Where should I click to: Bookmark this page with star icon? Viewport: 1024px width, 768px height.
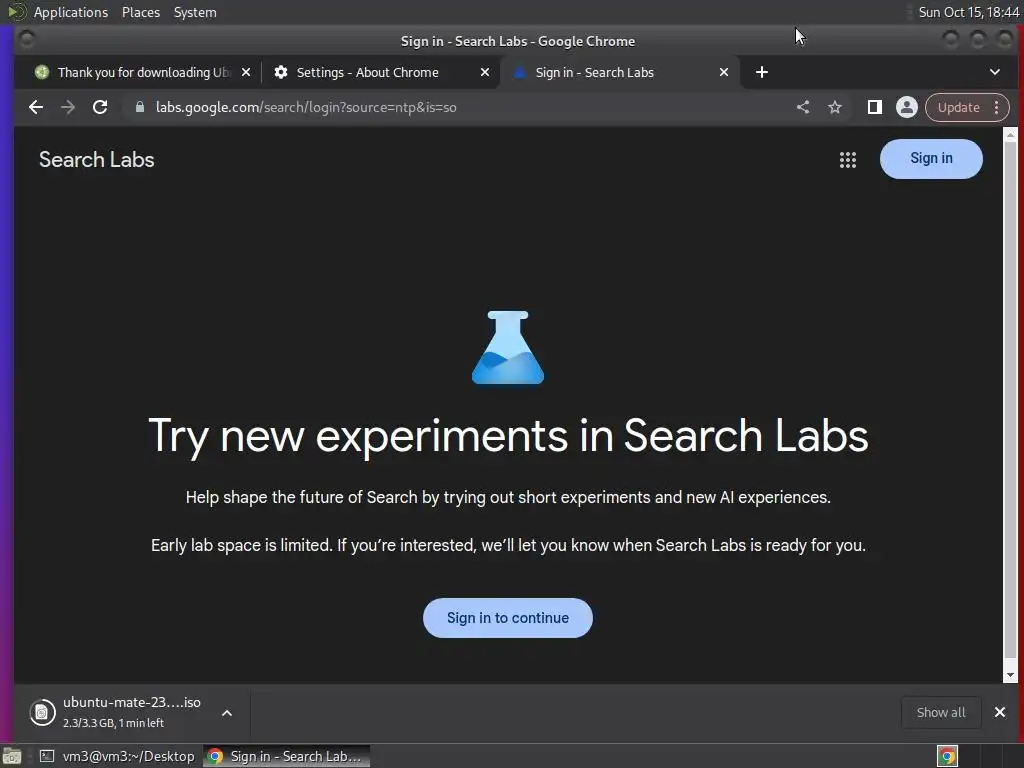pos(835,107)
